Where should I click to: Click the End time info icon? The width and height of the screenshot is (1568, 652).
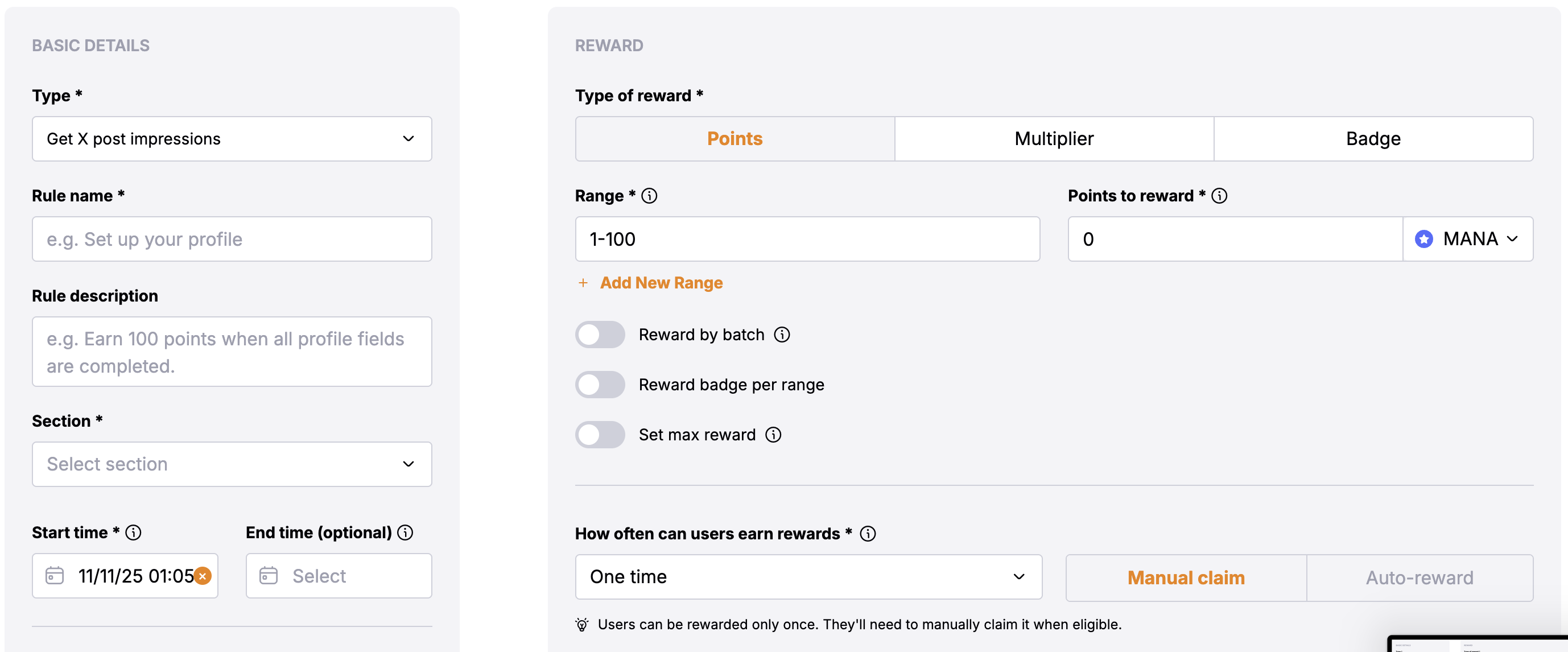(406, 533)
